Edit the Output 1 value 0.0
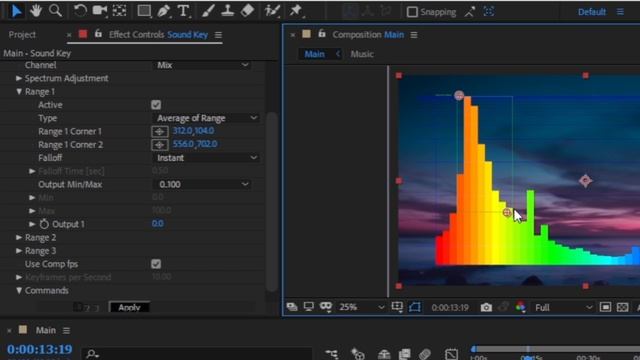 point(158,223)
